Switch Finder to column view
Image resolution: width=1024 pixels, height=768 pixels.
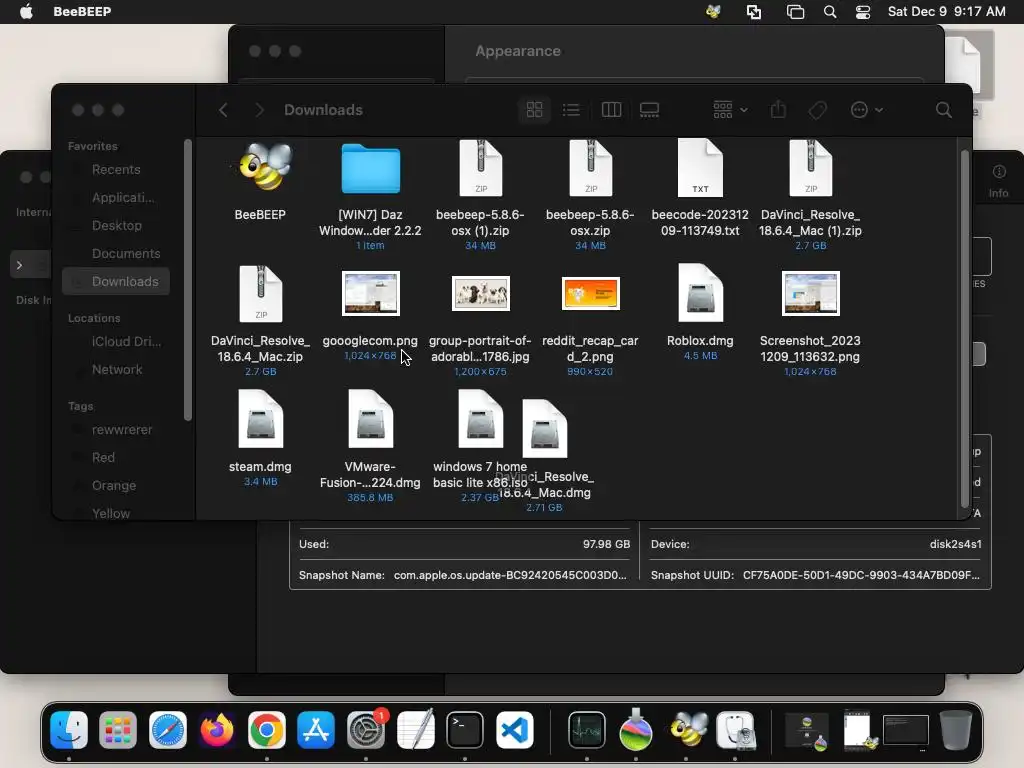click(x=611, y=110)
